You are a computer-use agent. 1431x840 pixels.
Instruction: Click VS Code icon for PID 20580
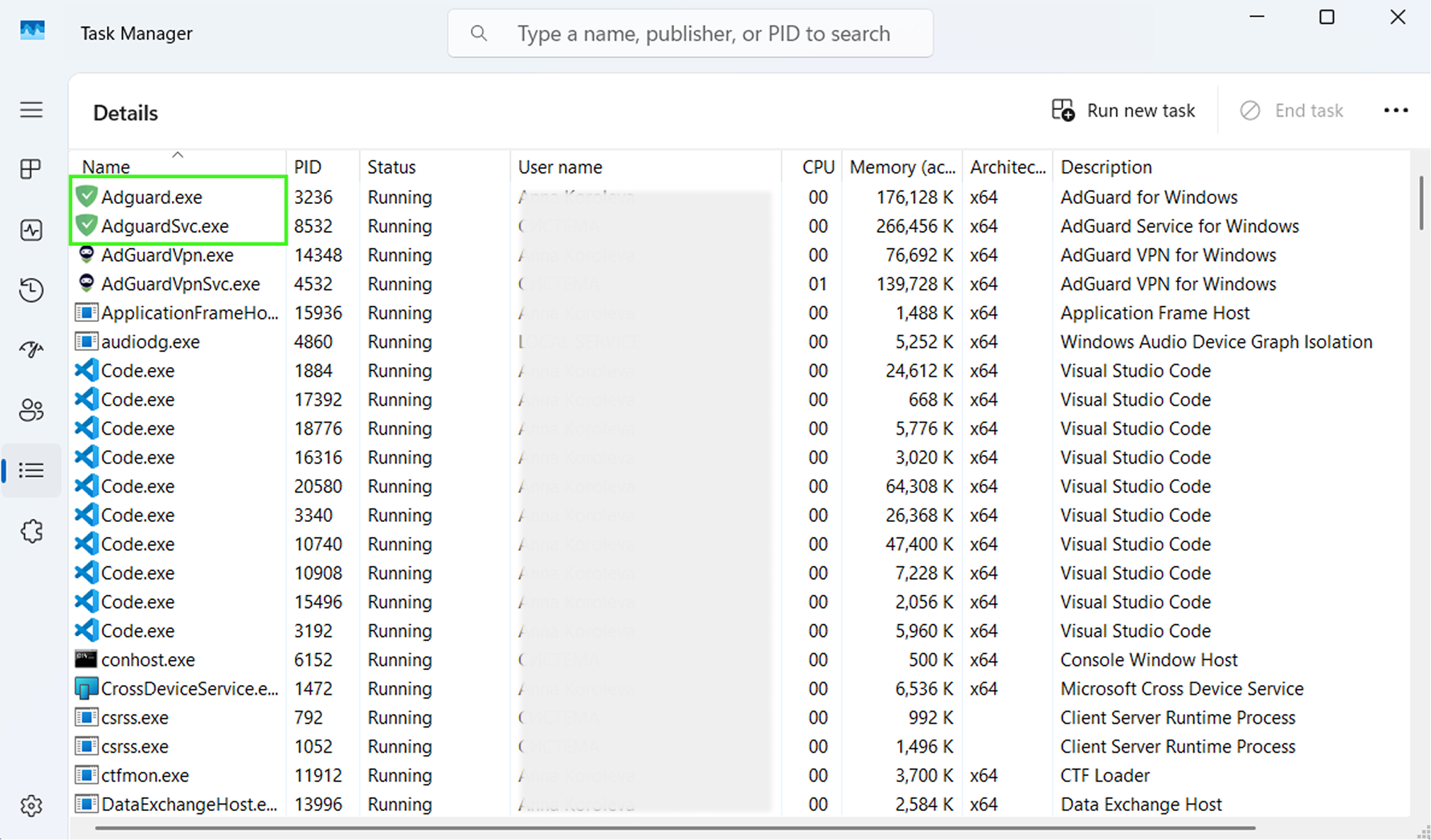pos(86,486)
